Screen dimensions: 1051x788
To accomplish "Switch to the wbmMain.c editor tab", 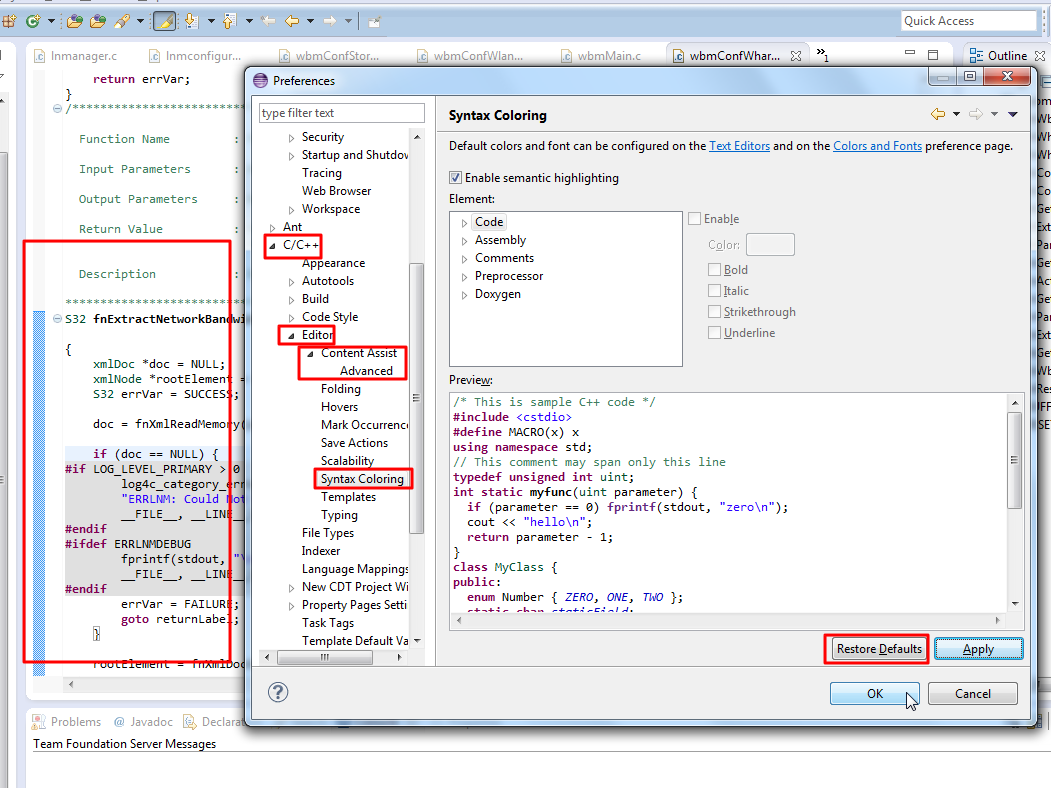I will point(601,56).
